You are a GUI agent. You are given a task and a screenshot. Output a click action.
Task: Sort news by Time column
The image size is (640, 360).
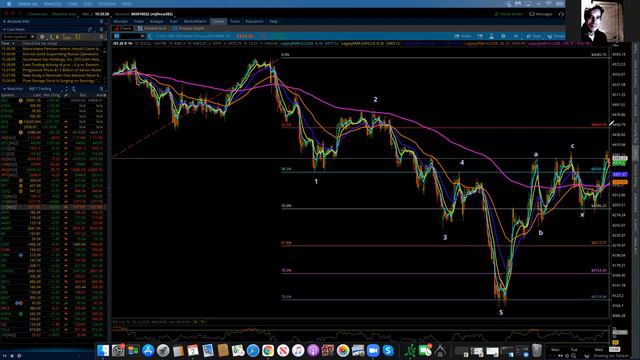coord(7,43)
